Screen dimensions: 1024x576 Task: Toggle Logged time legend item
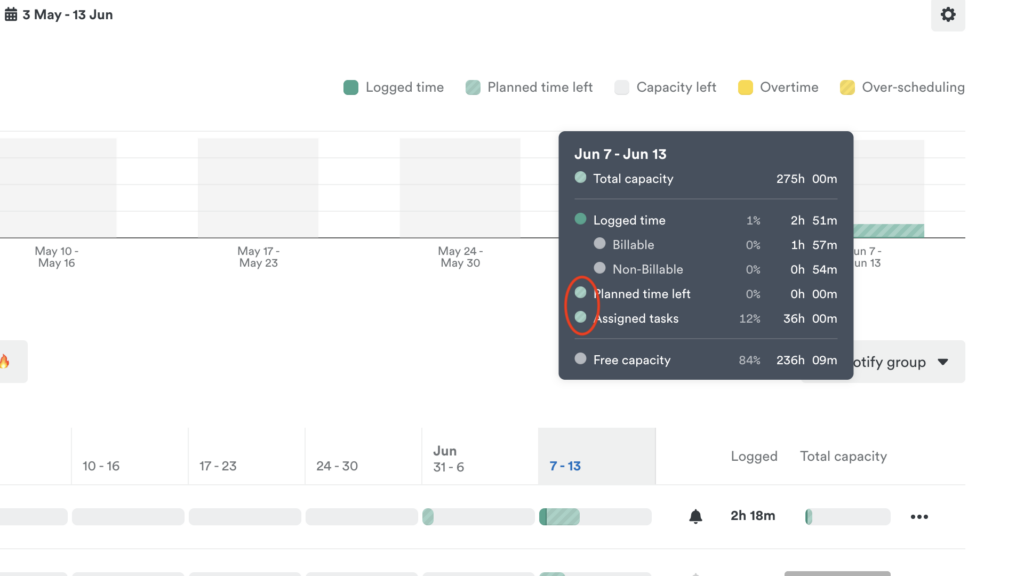coord(393,88)
